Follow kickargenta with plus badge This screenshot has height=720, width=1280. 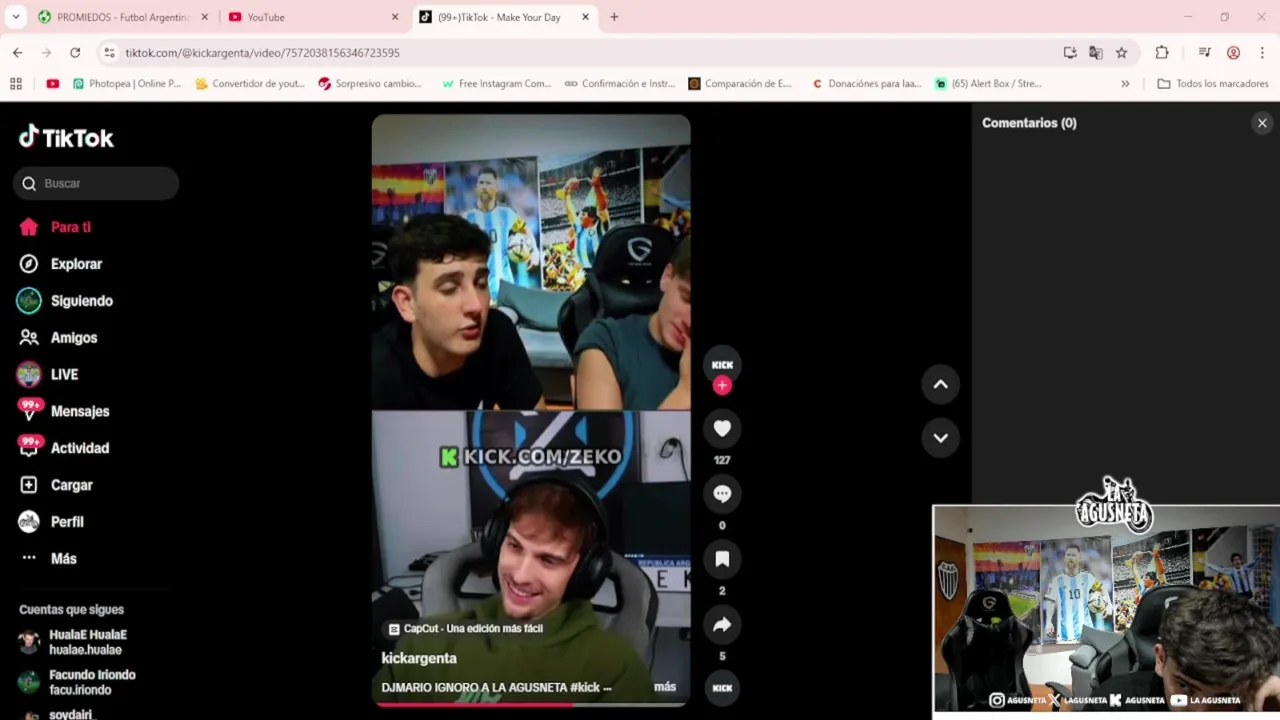tap(722, 385)
